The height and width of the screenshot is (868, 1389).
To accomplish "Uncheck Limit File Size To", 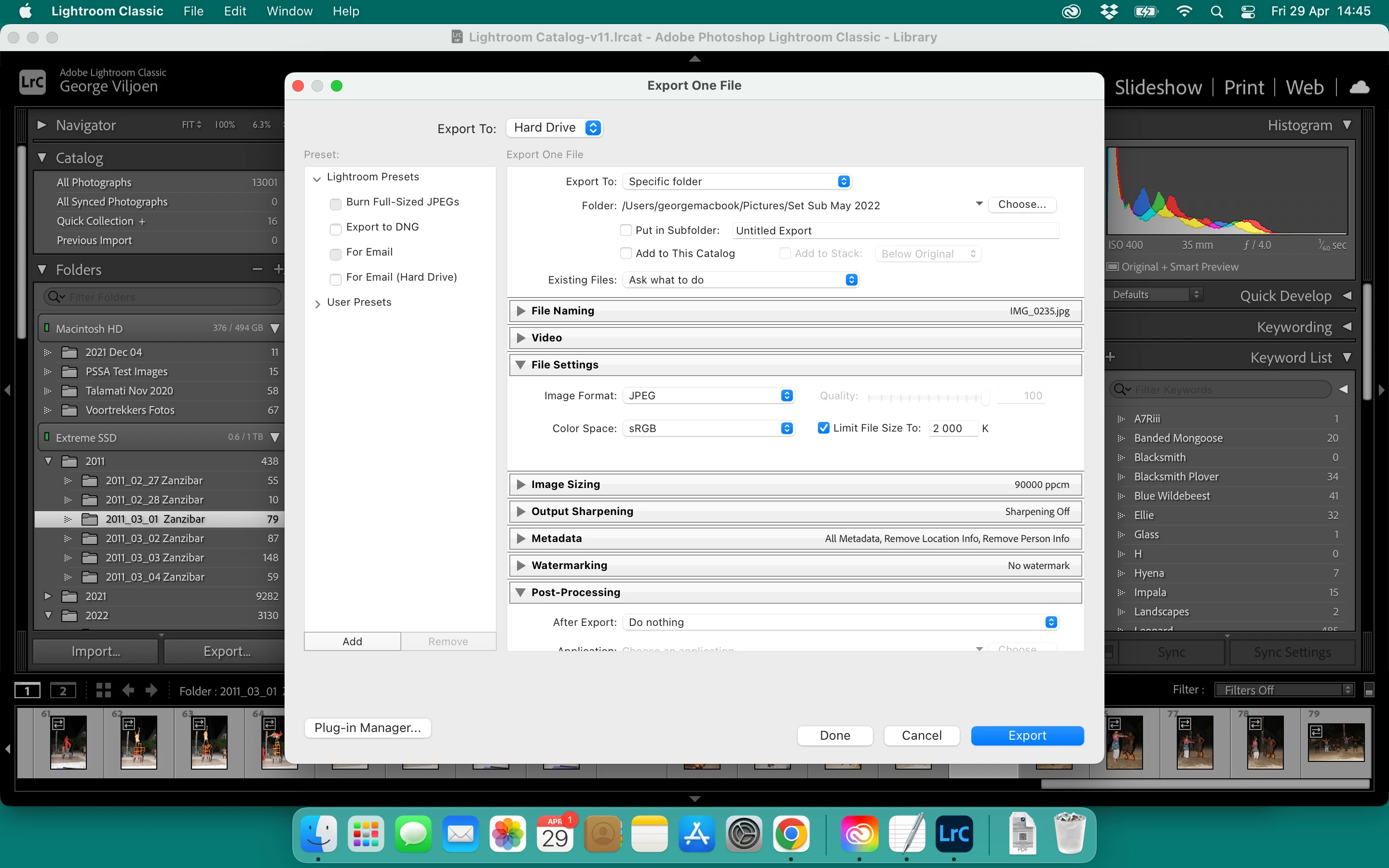I will [823, 428].
